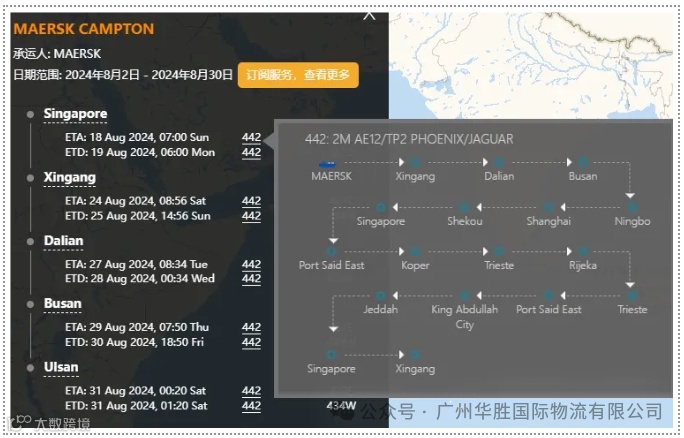This screenshot has height=438, width=684.
Task: Click 442 link beside Xingang ETD
Action: pyautogui.click(x=252, y=216)
